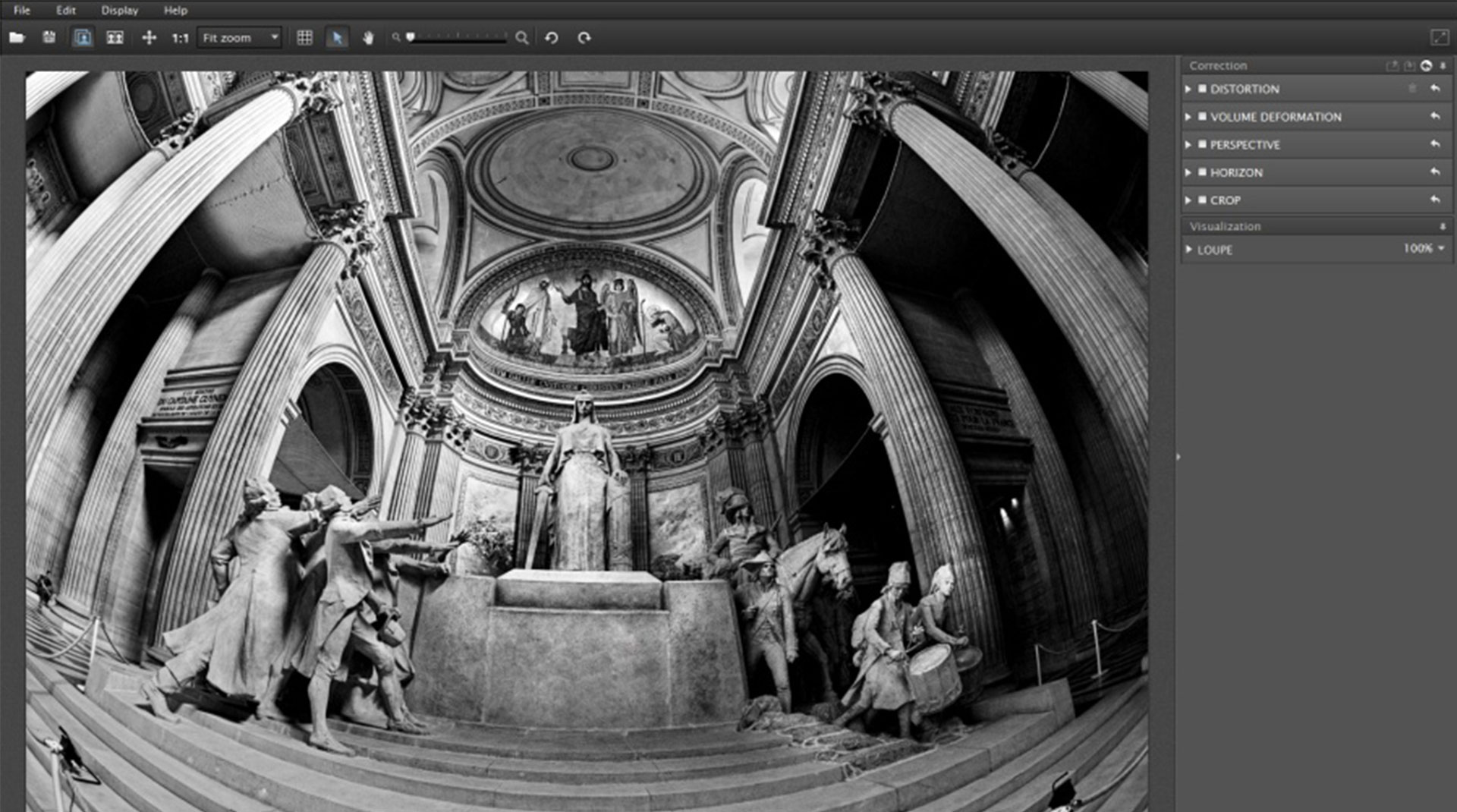Screen dimensions: 1457x812
Task: Click the DISTORTION label
Action: pos(1245,89)
